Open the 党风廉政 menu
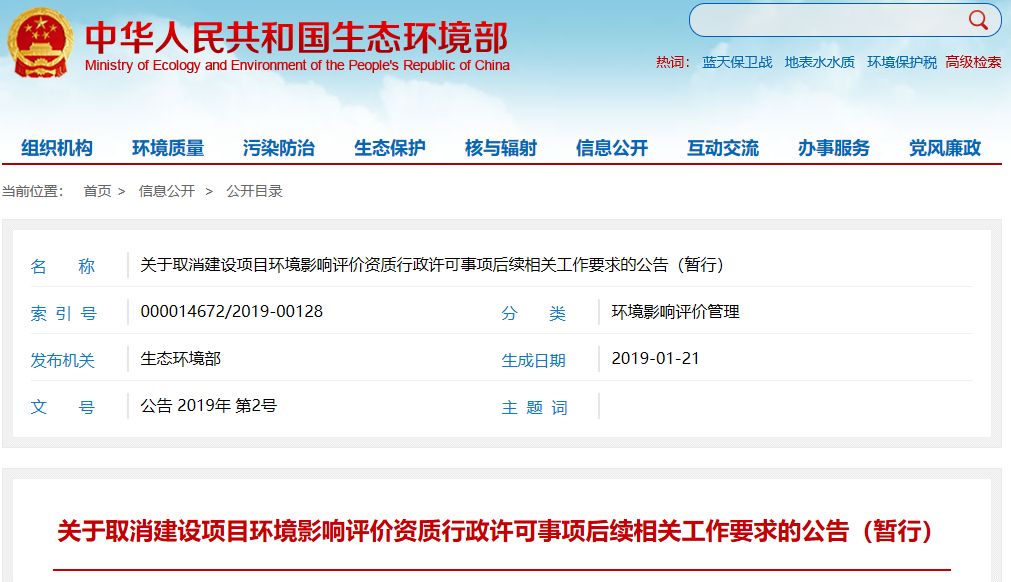The height and width of the screenshot is (582, 1011). [945, 148]
